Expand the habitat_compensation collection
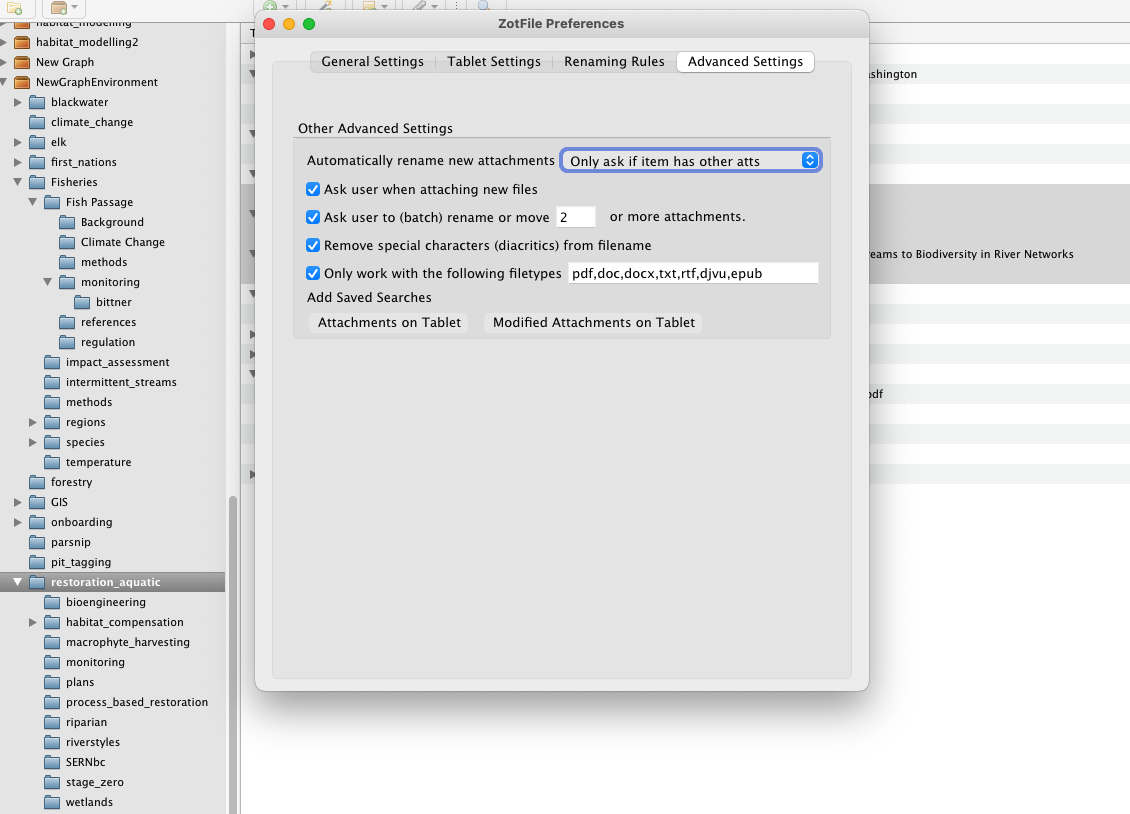The height and width of the screenshot is (814, 1130). click(33, 622)
